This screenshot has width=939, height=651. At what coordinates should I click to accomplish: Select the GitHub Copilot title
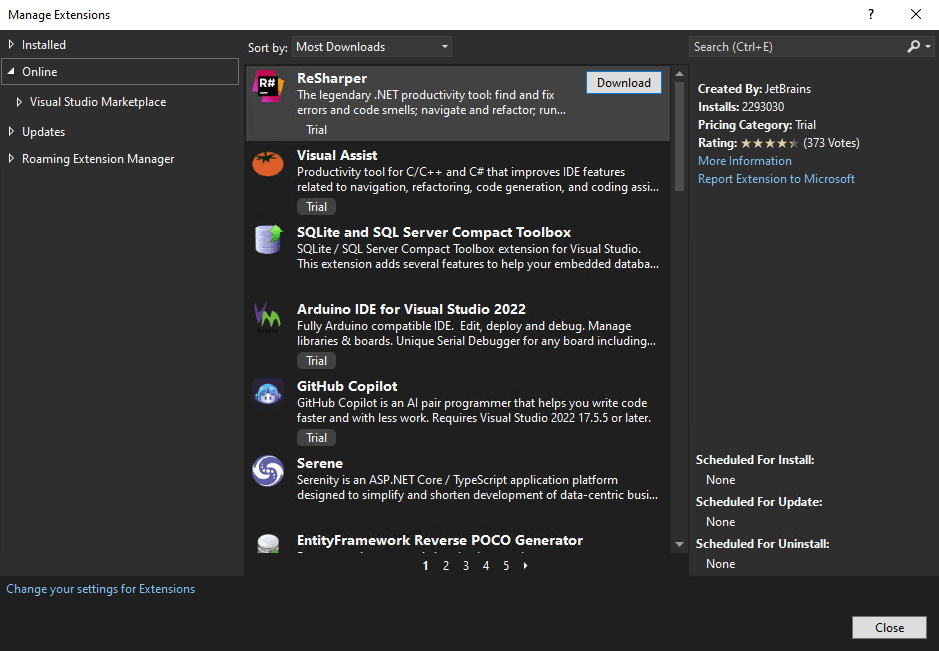(347, 386)
